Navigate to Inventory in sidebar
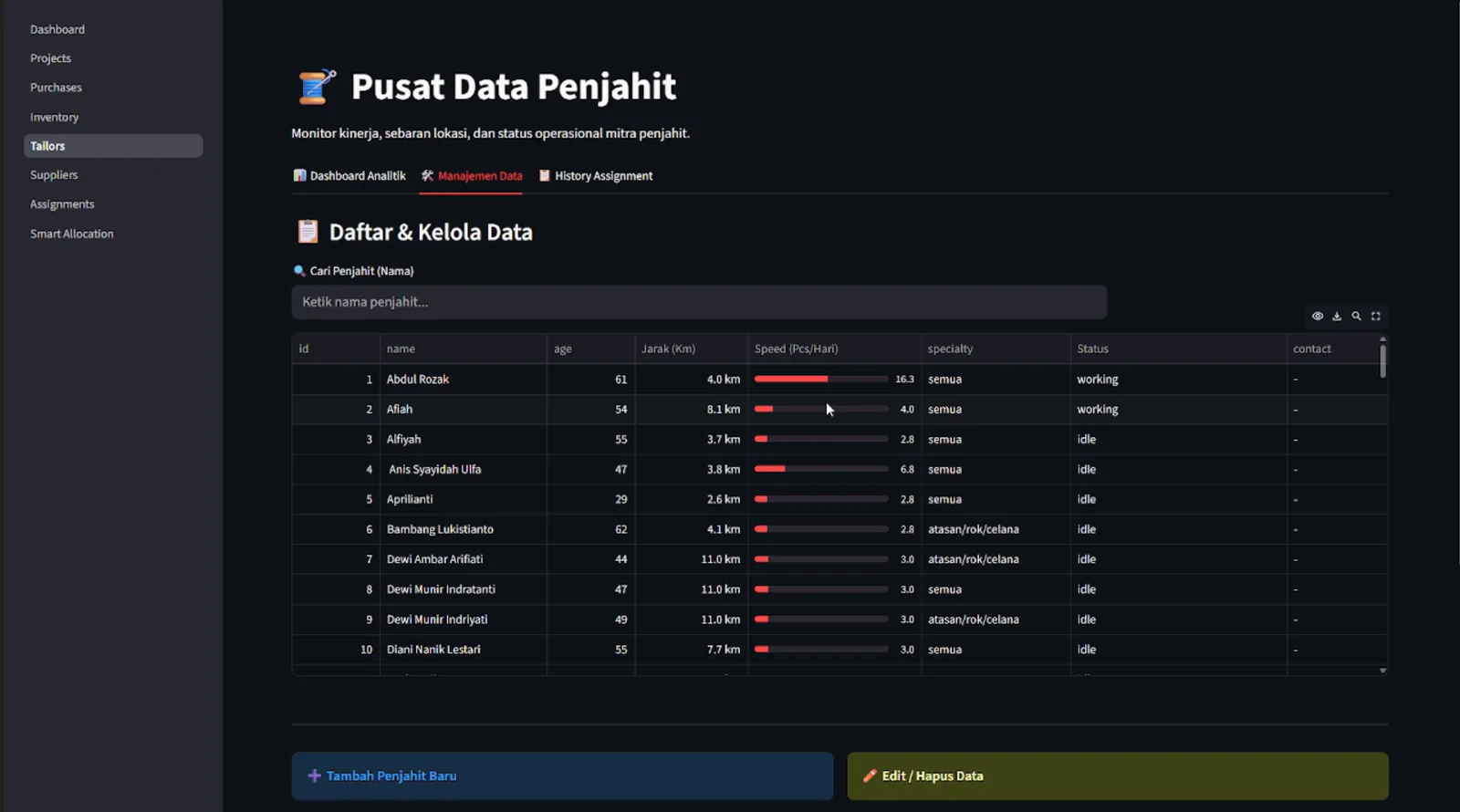The image size is (1460, 812). [x=54, y=117]
